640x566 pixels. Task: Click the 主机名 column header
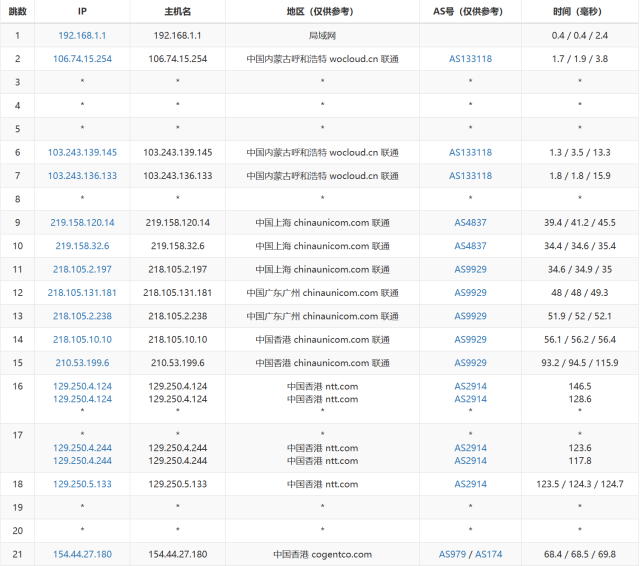178,11
